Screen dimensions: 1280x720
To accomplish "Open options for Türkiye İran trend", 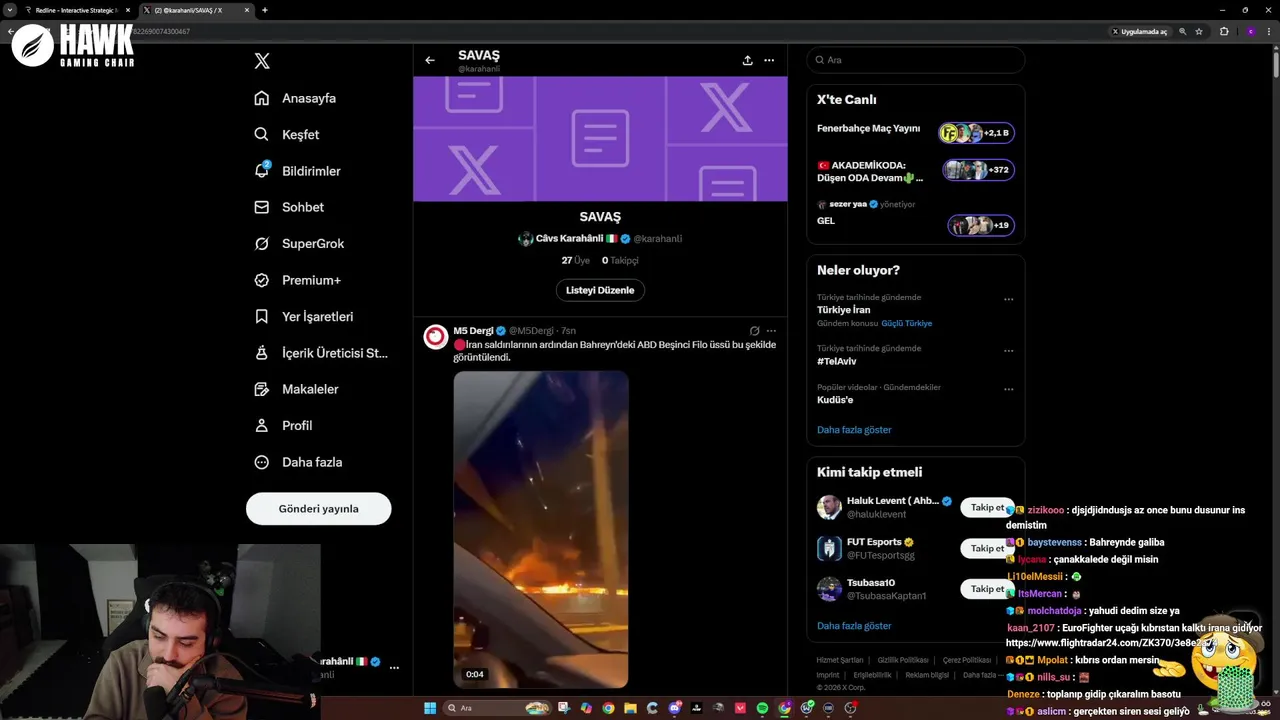I will tap(1008, 299).
